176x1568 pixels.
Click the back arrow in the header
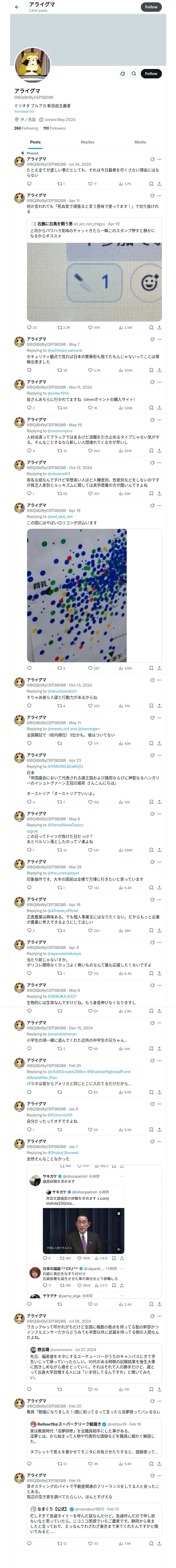17,7
